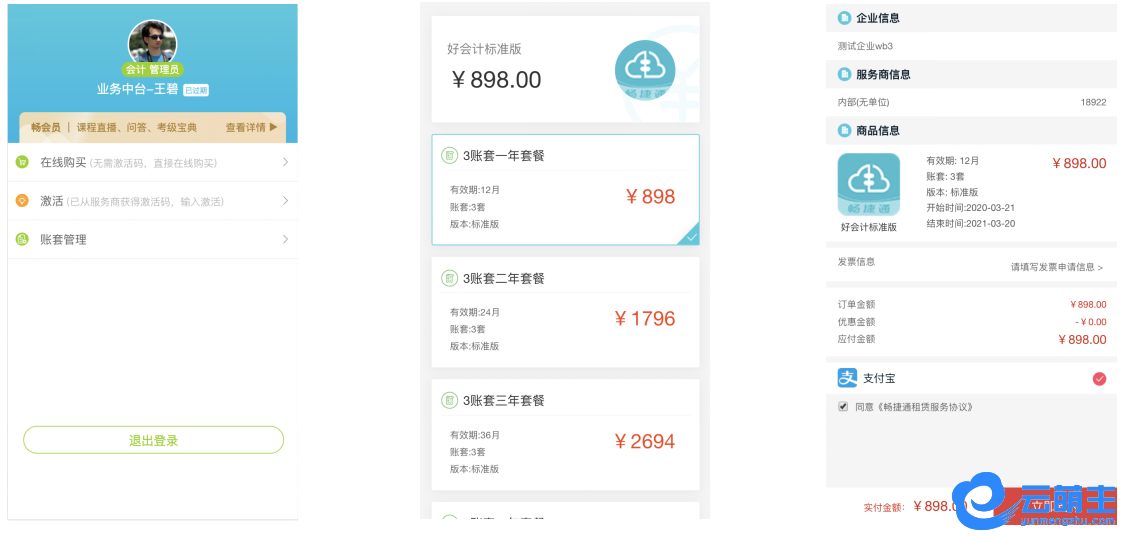The height and width of the screenshot is (536, 1126).
Task: Select the 支付宝 payment radio button
Action: (x=1099, y=379)
